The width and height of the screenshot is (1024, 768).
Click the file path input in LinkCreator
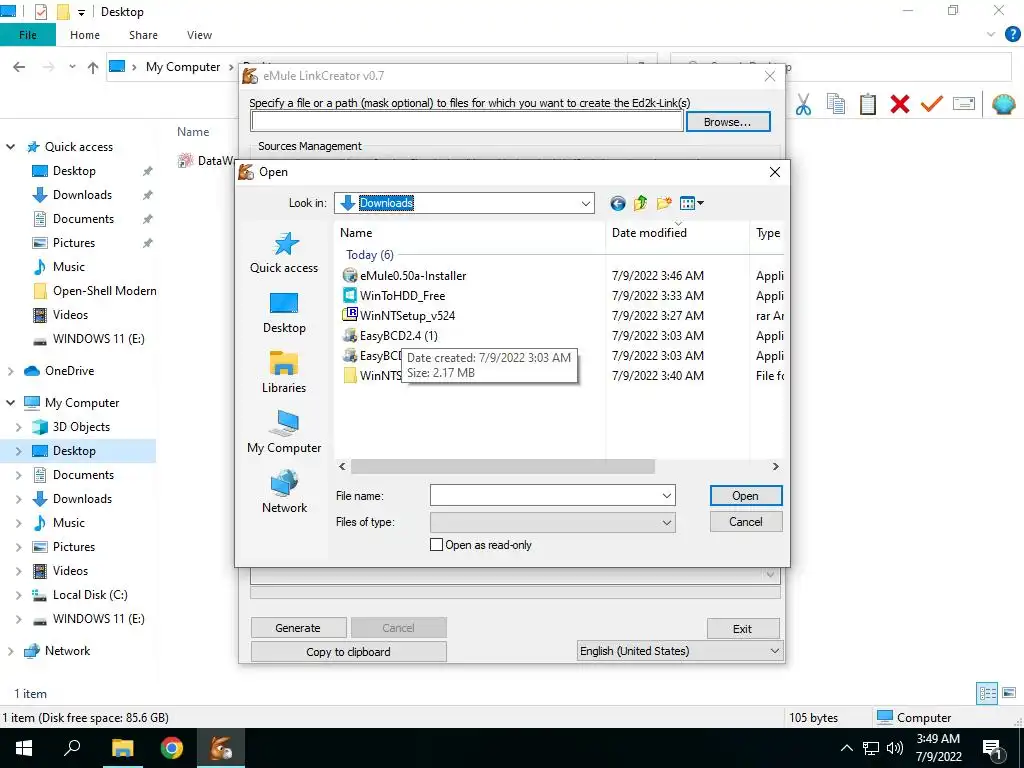point(467,122)
